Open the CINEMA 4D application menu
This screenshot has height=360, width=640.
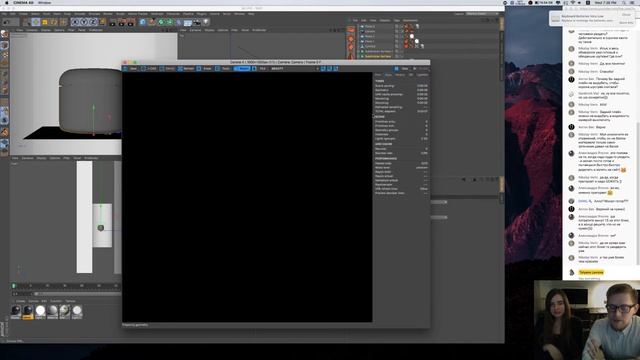point(23,2)
